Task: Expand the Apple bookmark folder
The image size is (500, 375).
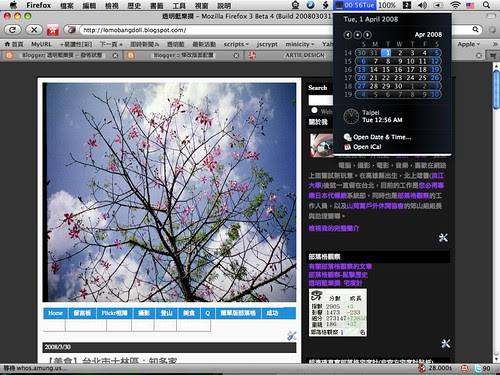Action: tap(468, 44)
